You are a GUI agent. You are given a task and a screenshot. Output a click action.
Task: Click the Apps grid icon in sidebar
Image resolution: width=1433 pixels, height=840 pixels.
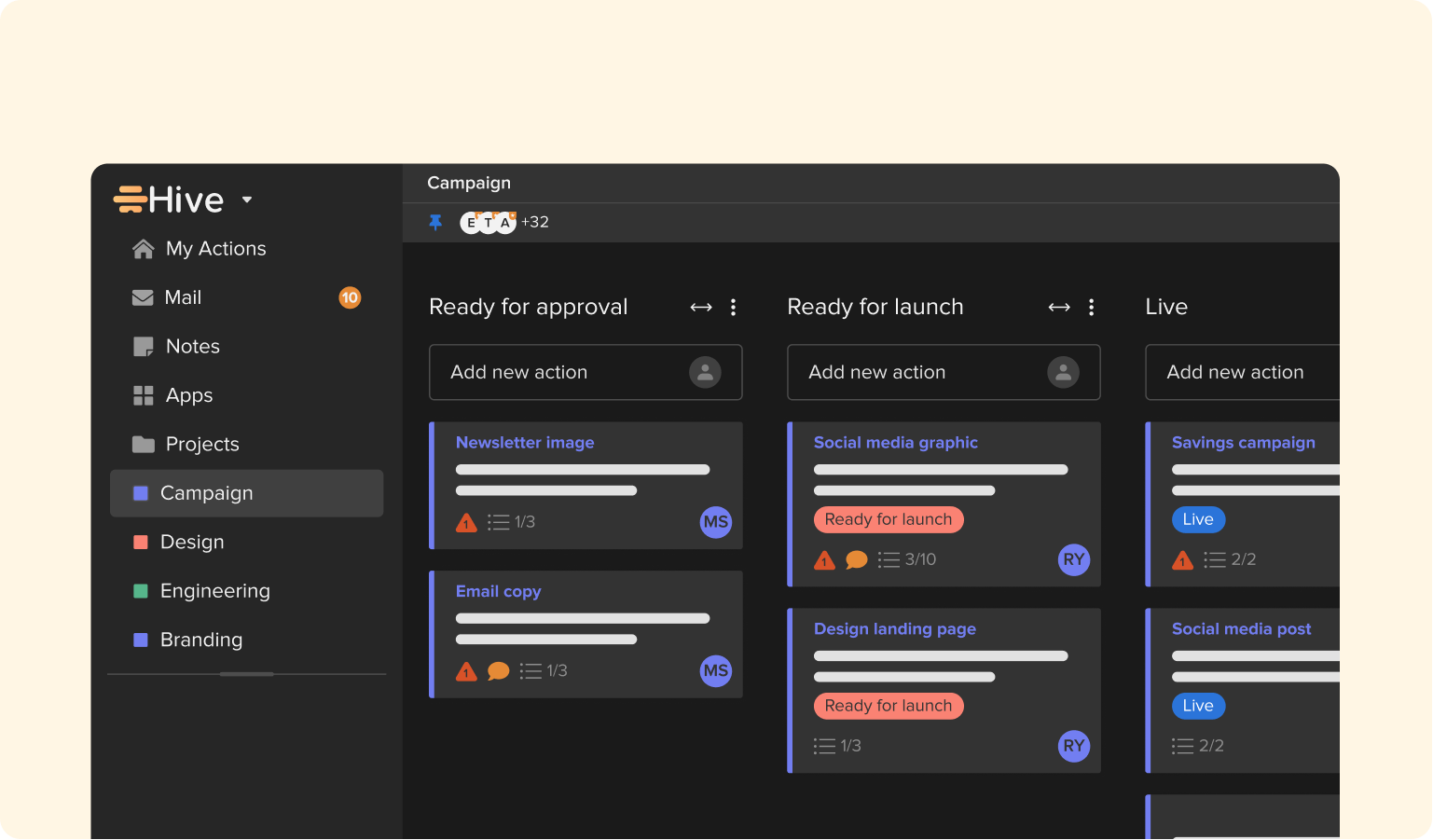tap(143, 395)
